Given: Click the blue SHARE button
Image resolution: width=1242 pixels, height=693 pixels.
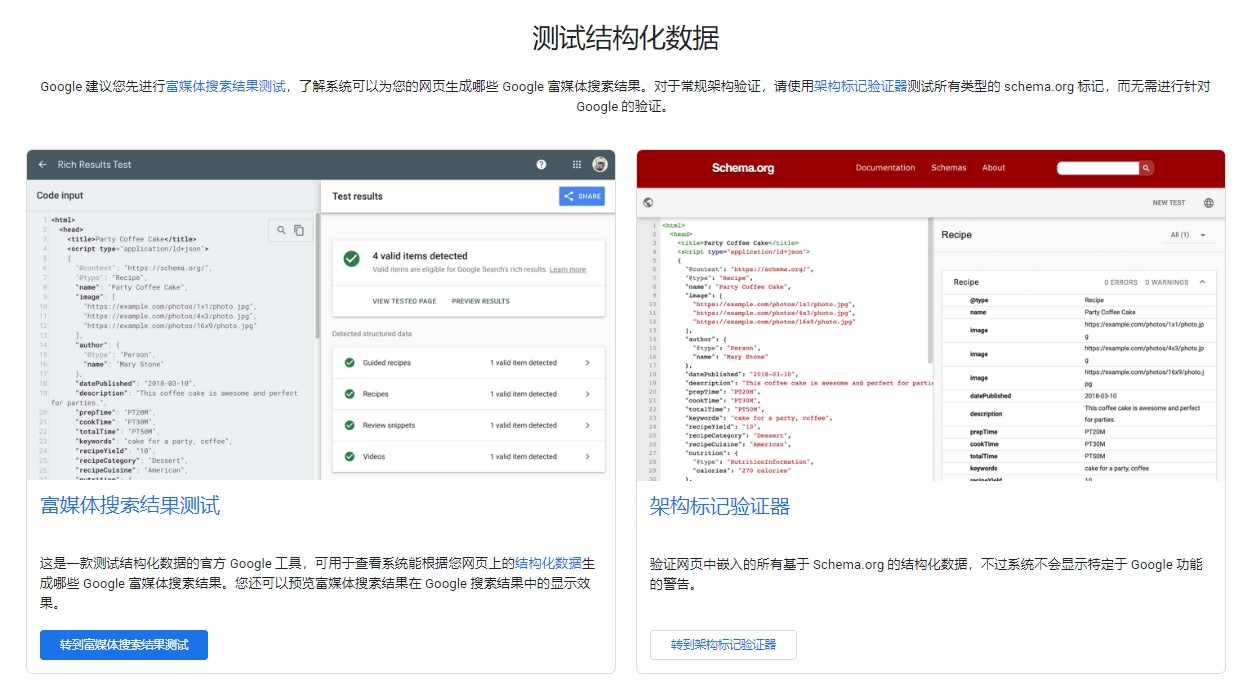Looking at the screenshot, I should click(582, 196).
